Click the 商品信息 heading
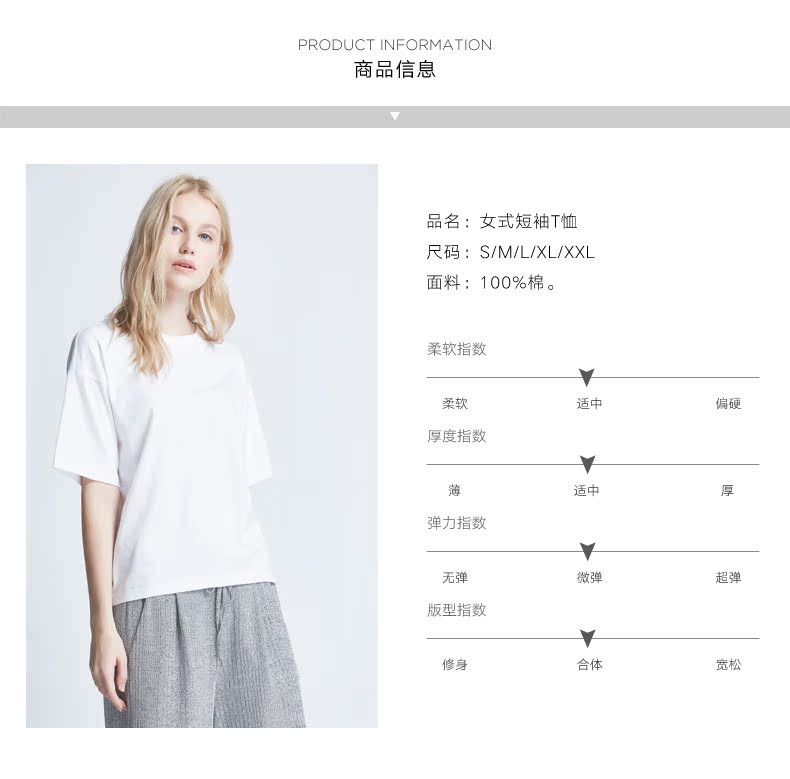Viewport: 790px width, 779px height. (x=395, y=70)
